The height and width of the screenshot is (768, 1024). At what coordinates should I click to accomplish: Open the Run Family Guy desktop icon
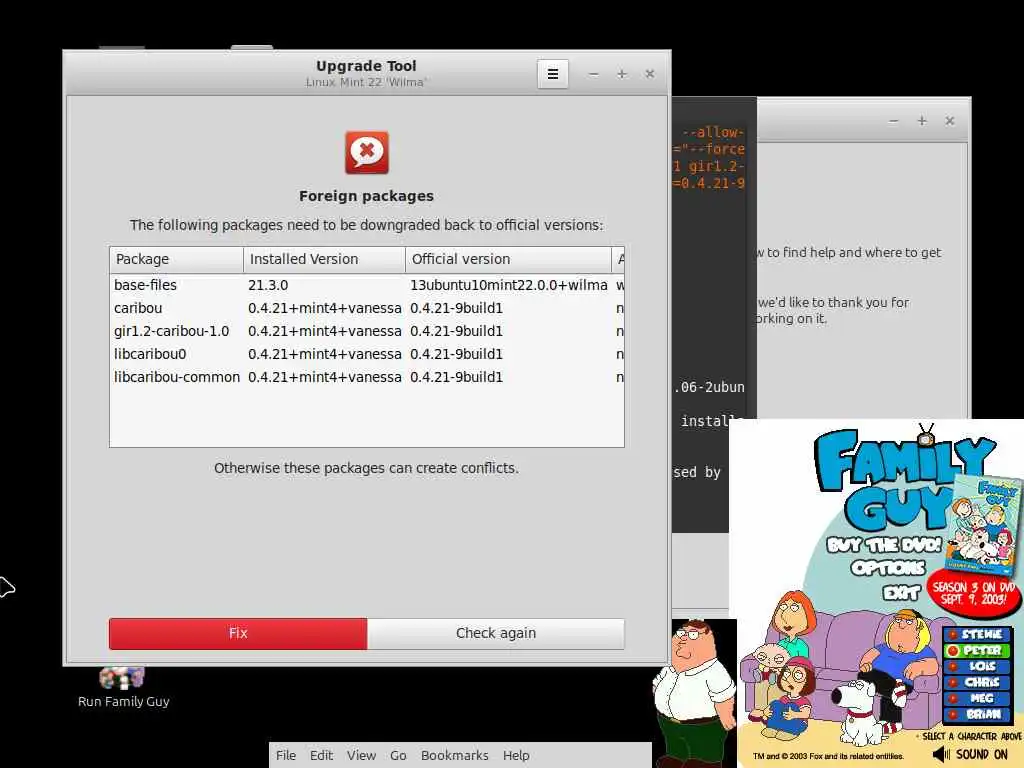pyautogui.click(x=123, y=687)
